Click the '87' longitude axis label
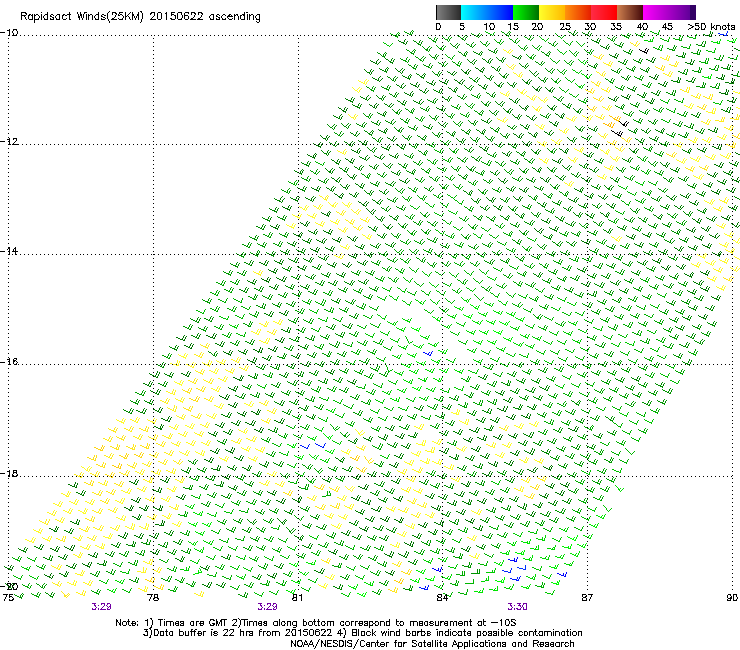 point(587,598)
